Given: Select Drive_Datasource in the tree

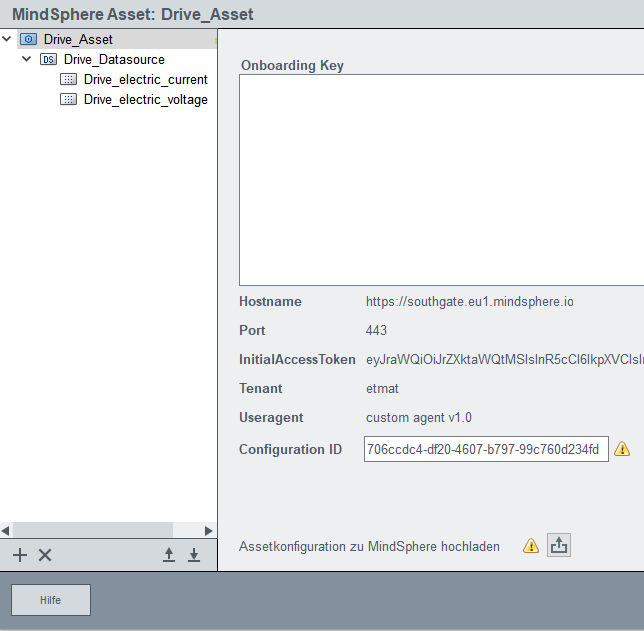Looking at the screenshot, I should 114,59.
